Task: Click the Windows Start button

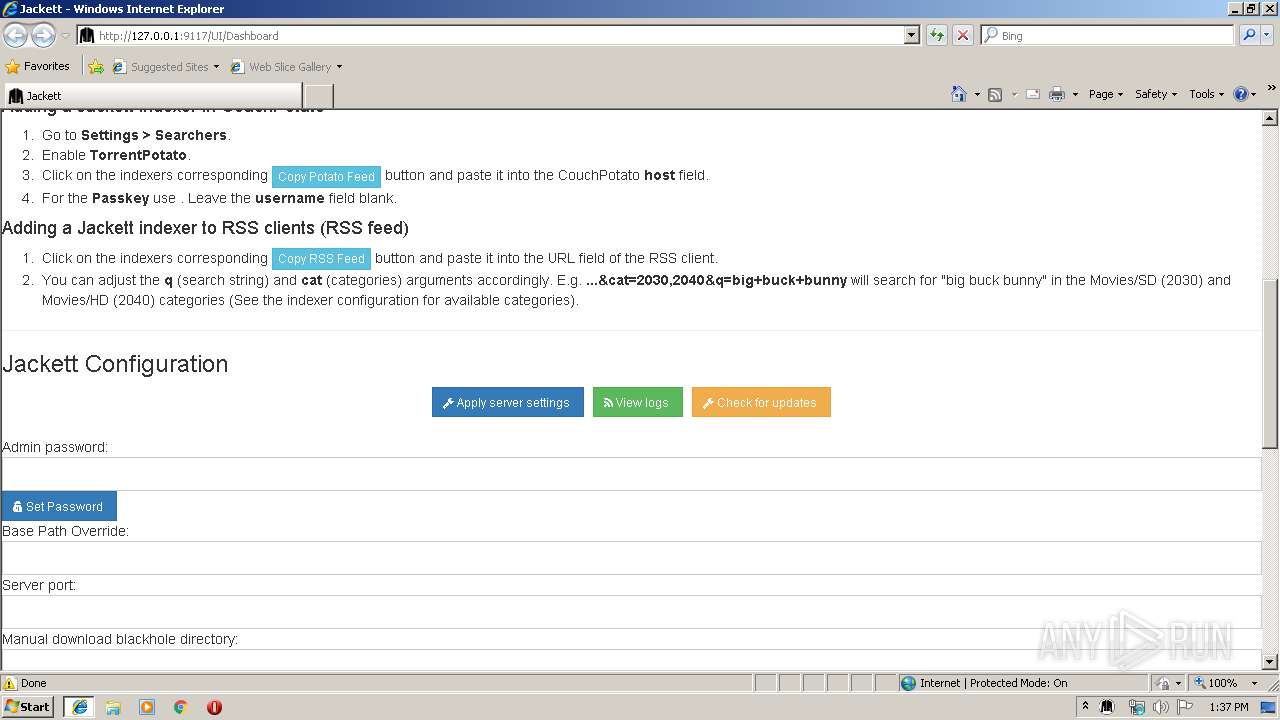Action: tap(28, 707)
